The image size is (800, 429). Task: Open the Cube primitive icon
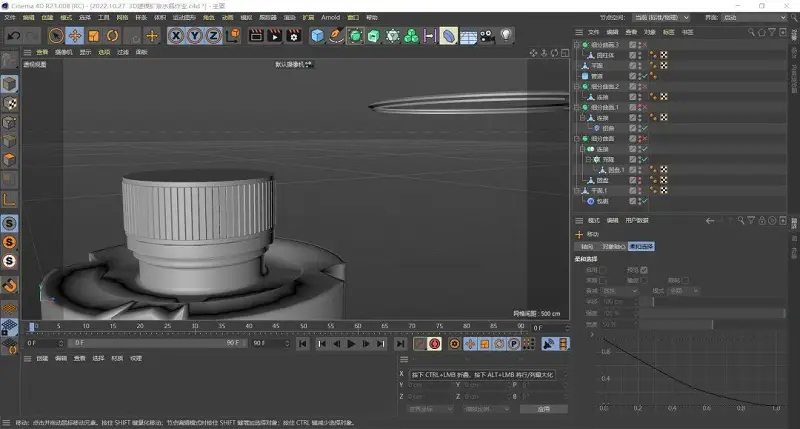click(x=317, y=36)
